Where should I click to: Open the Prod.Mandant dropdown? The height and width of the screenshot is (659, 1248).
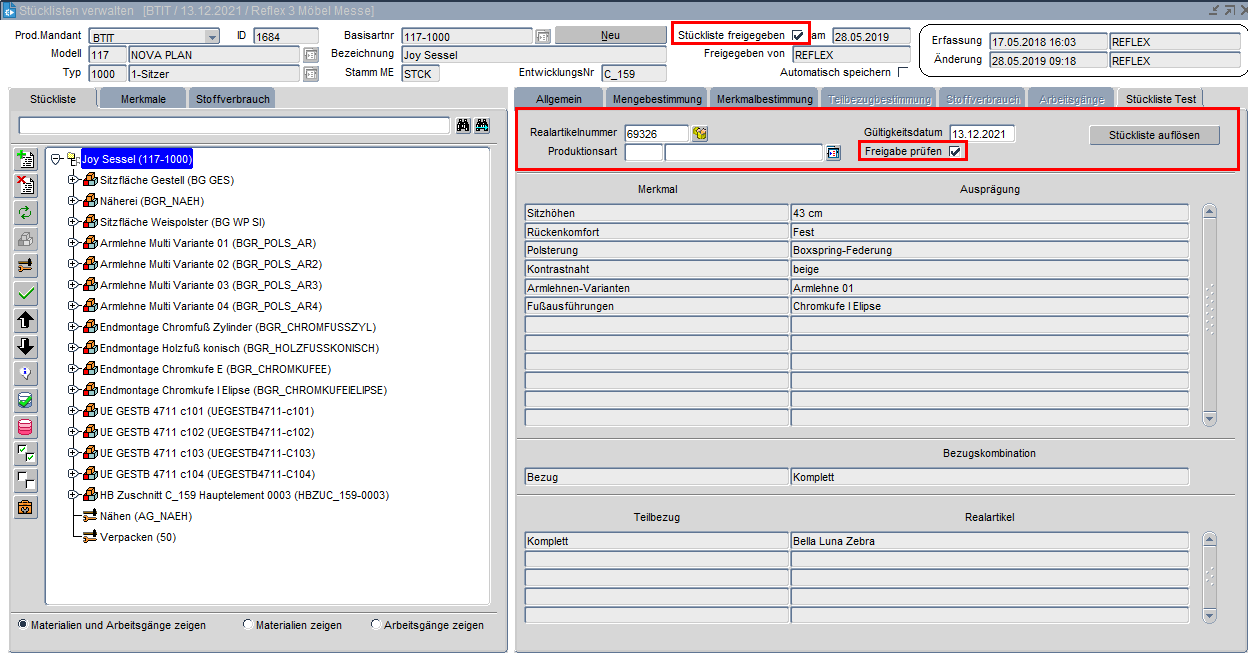[x=211, y=37]
